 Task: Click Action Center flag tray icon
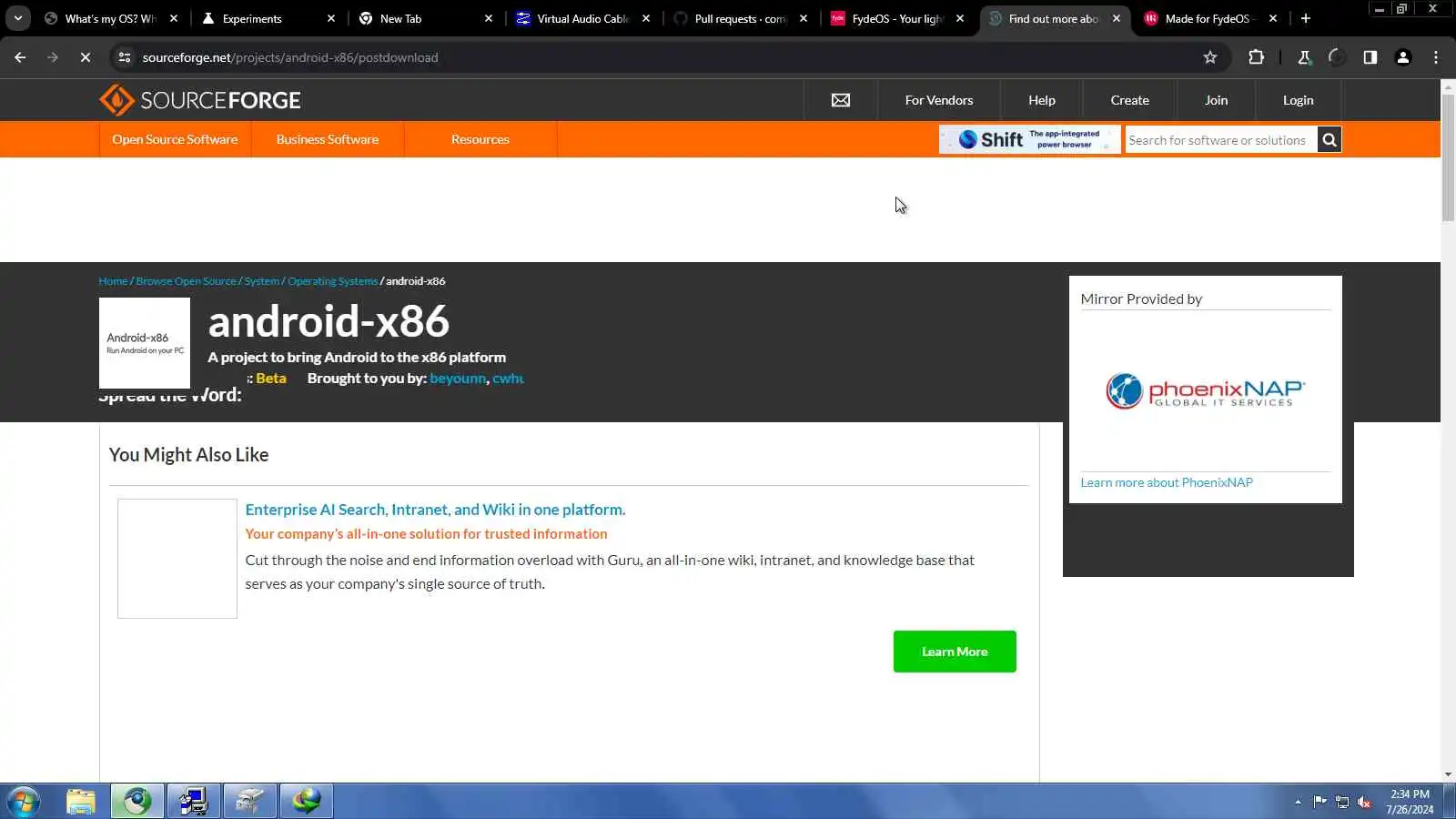(1319, 802)
